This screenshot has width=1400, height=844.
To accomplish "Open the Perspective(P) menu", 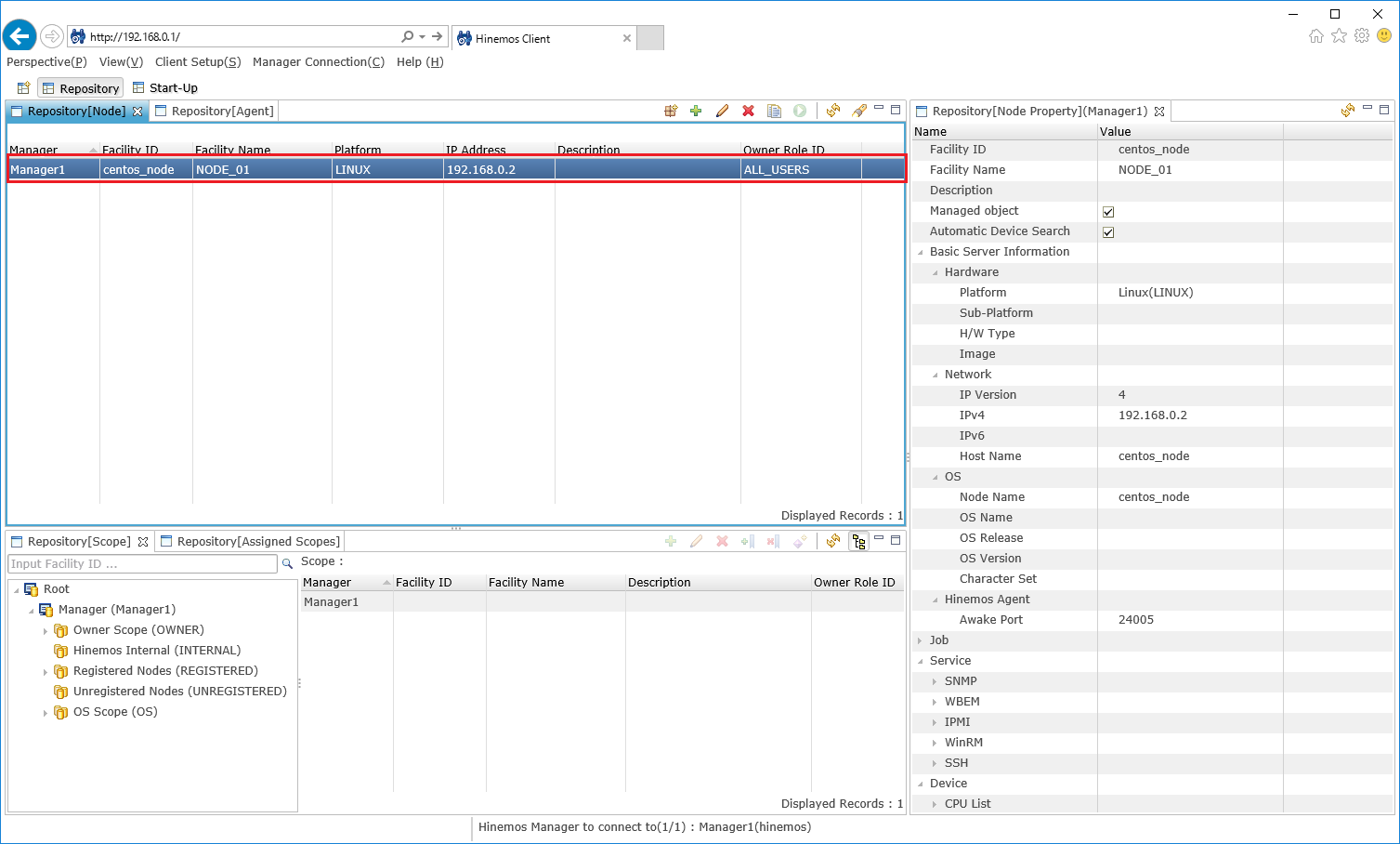I will click(46, 62).
